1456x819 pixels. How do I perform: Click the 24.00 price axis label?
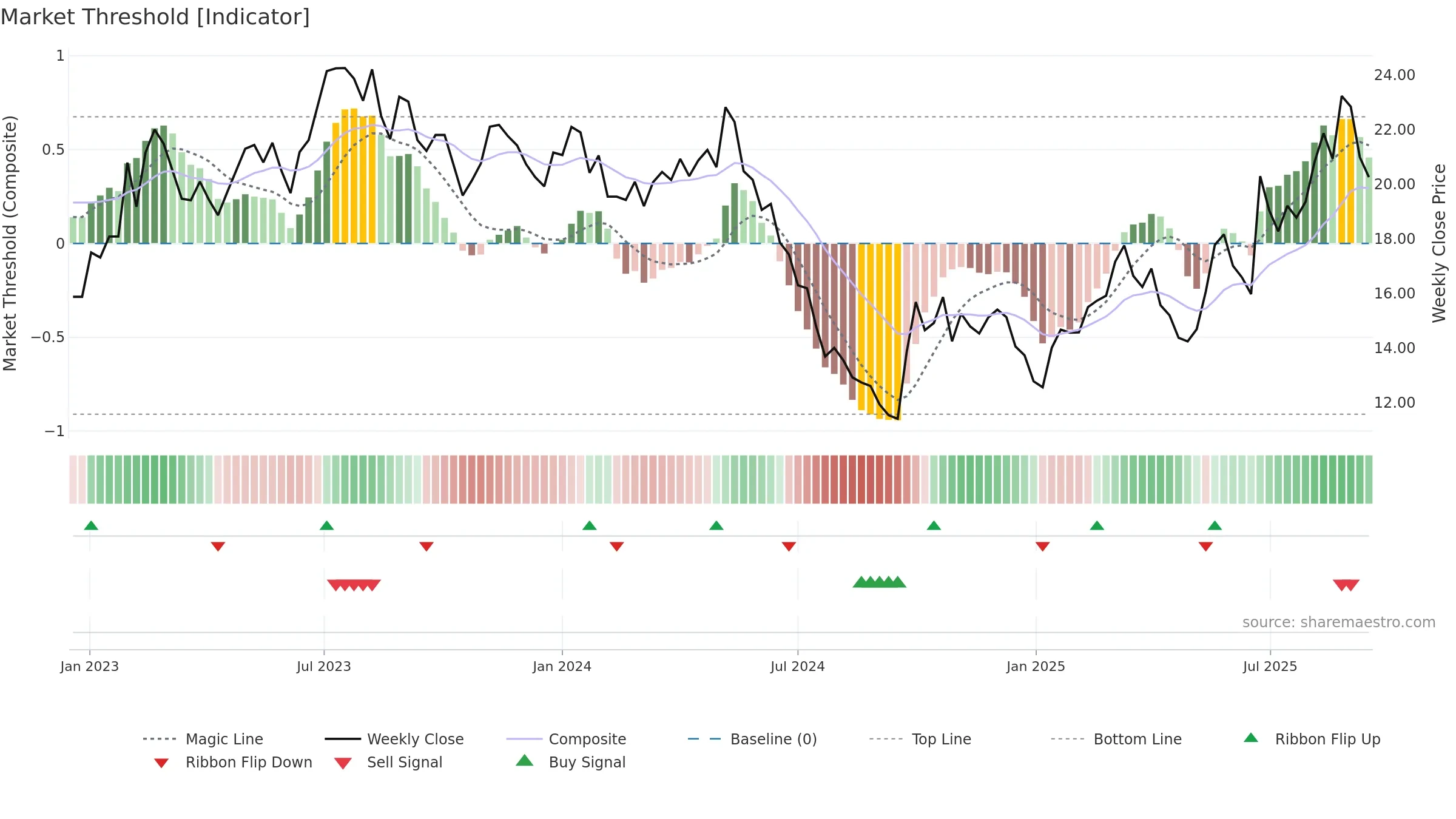tap(1395, 75)
